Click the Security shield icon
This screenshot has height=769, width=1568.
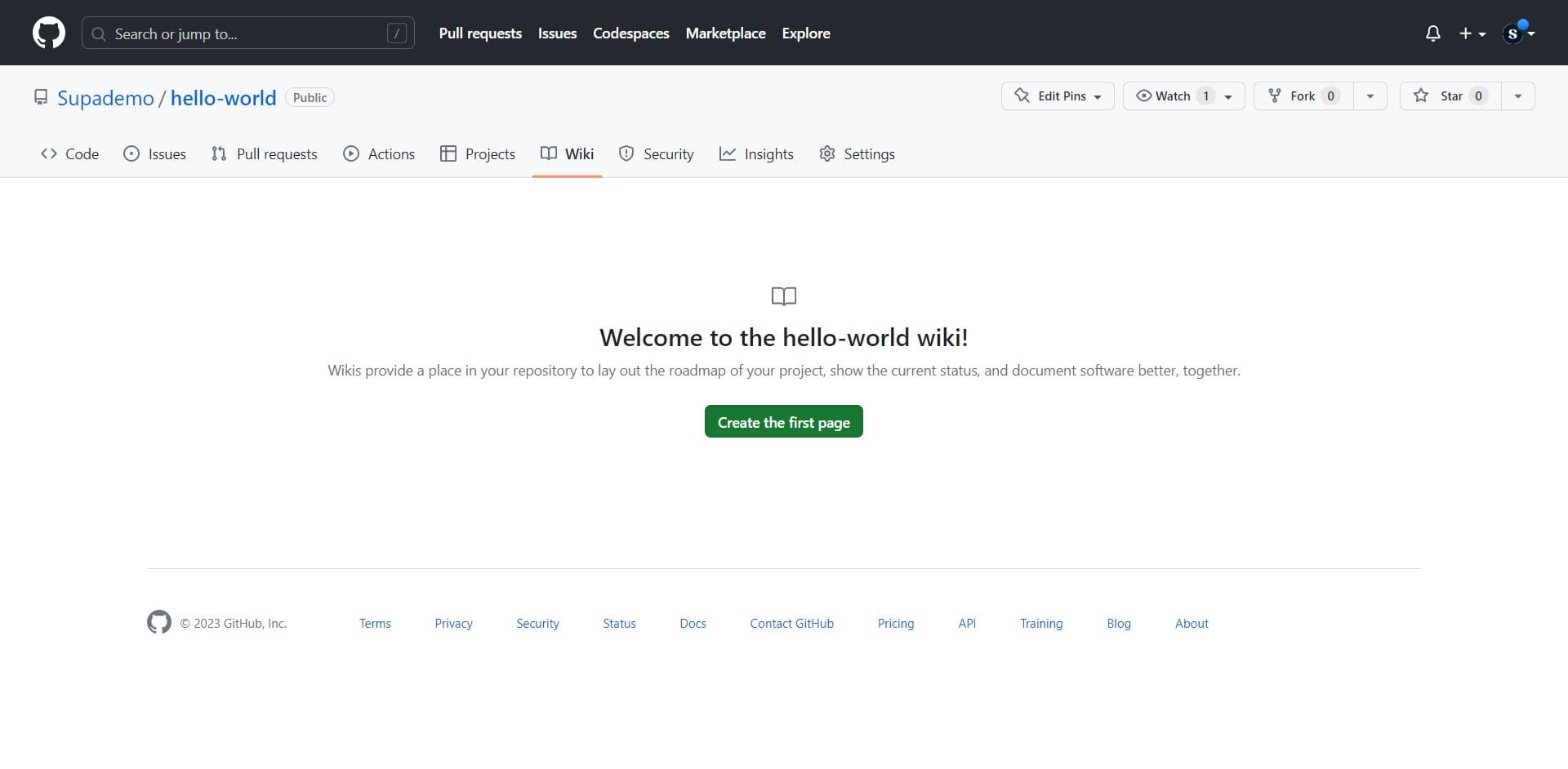tap(627, 153)
